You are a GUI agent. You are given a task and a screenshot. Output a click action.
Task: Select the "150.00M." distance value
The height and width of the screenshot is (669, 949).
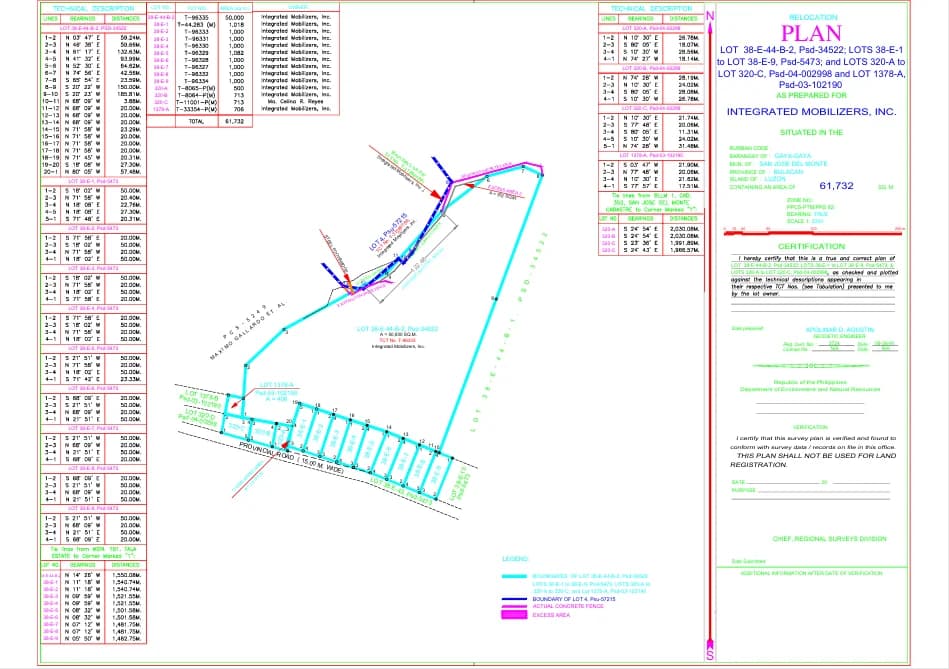pyautogui.click(x=130, y=87)
